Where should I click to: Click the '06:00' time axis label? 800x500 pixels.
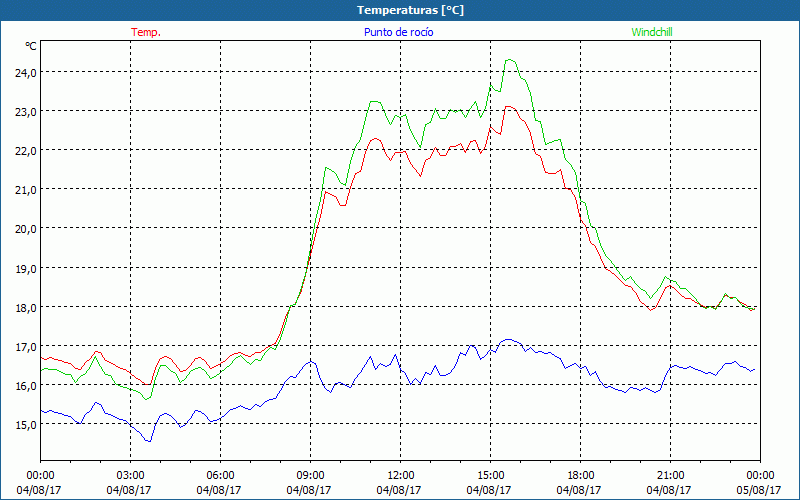click(x=220, y=476)
